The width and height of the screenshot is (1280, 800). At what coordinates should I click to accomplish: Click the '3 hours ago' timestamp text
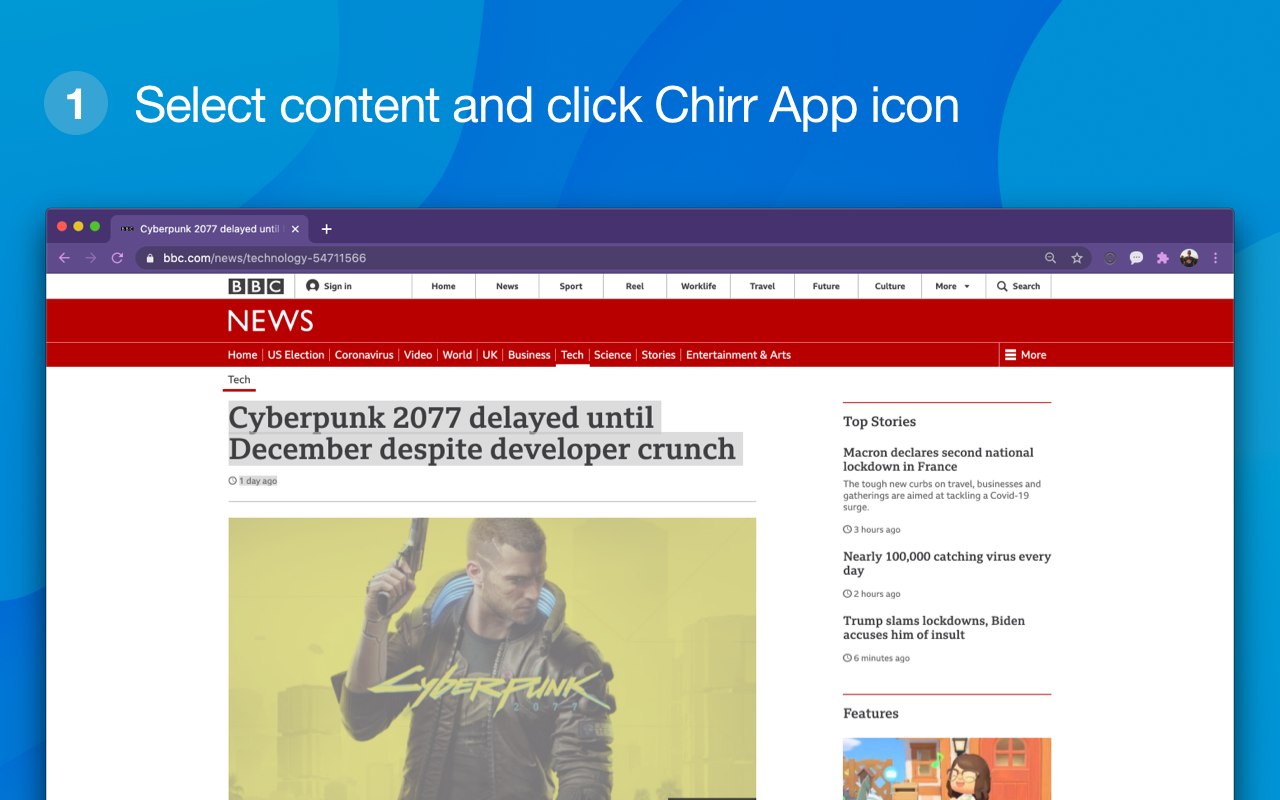(877, 530)
